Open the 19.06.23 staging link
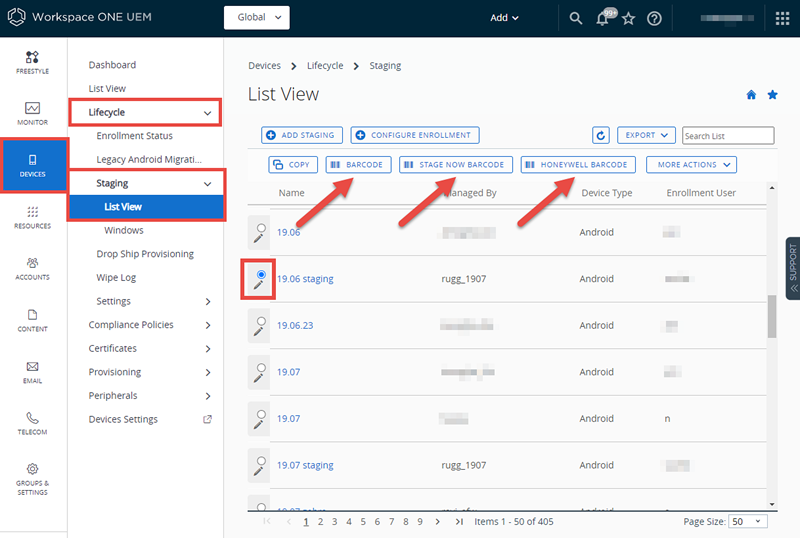 click(295, 326)
